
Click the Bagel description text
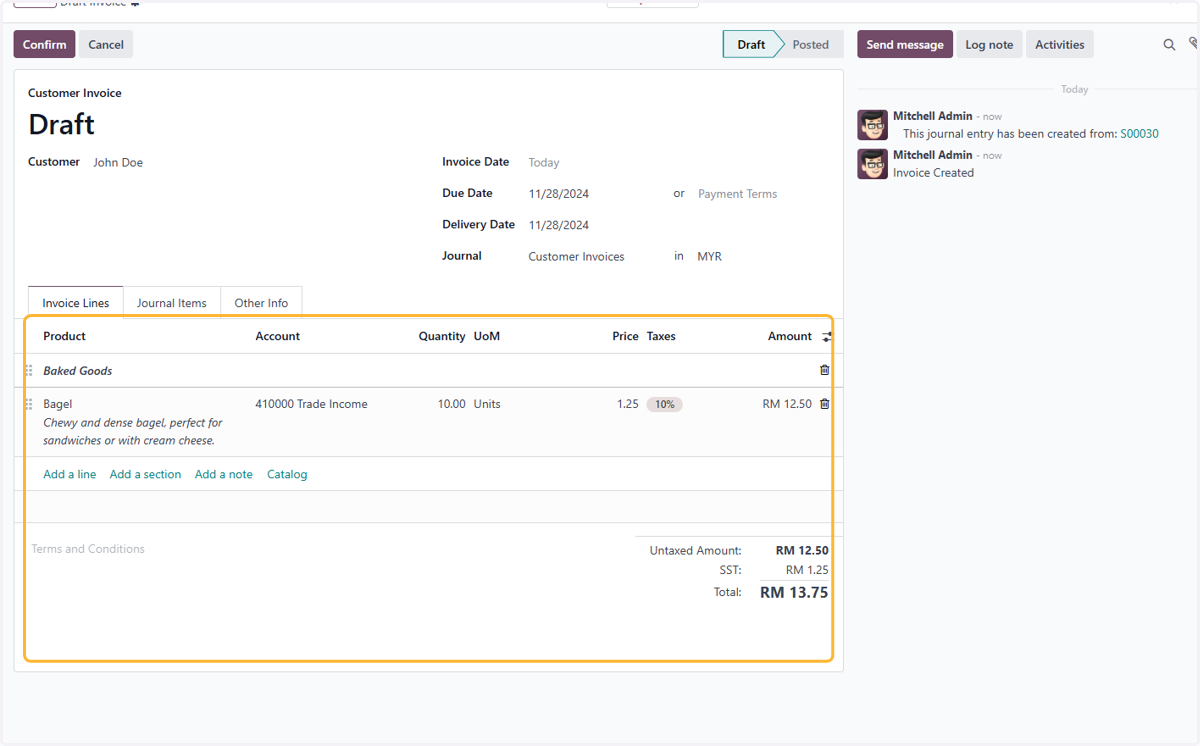point(133,432)
